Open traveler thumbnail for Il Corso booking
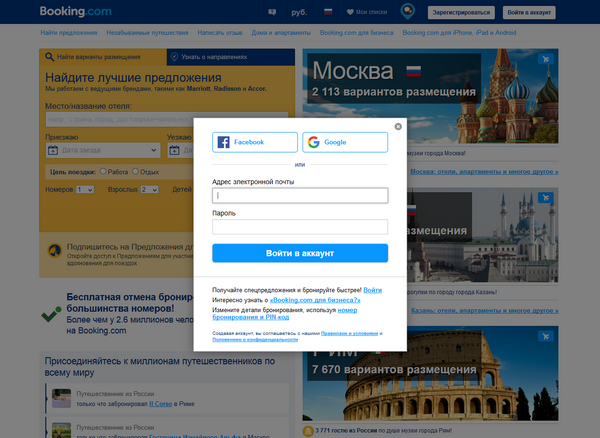The width and height of the screenshot is (600, 438). tap(61, 398)
